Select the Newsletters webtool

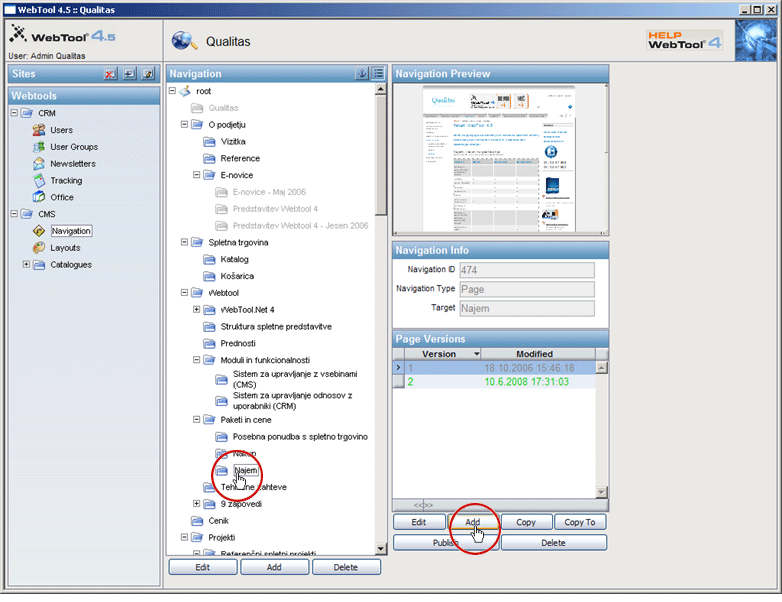(x=72, y=164)
